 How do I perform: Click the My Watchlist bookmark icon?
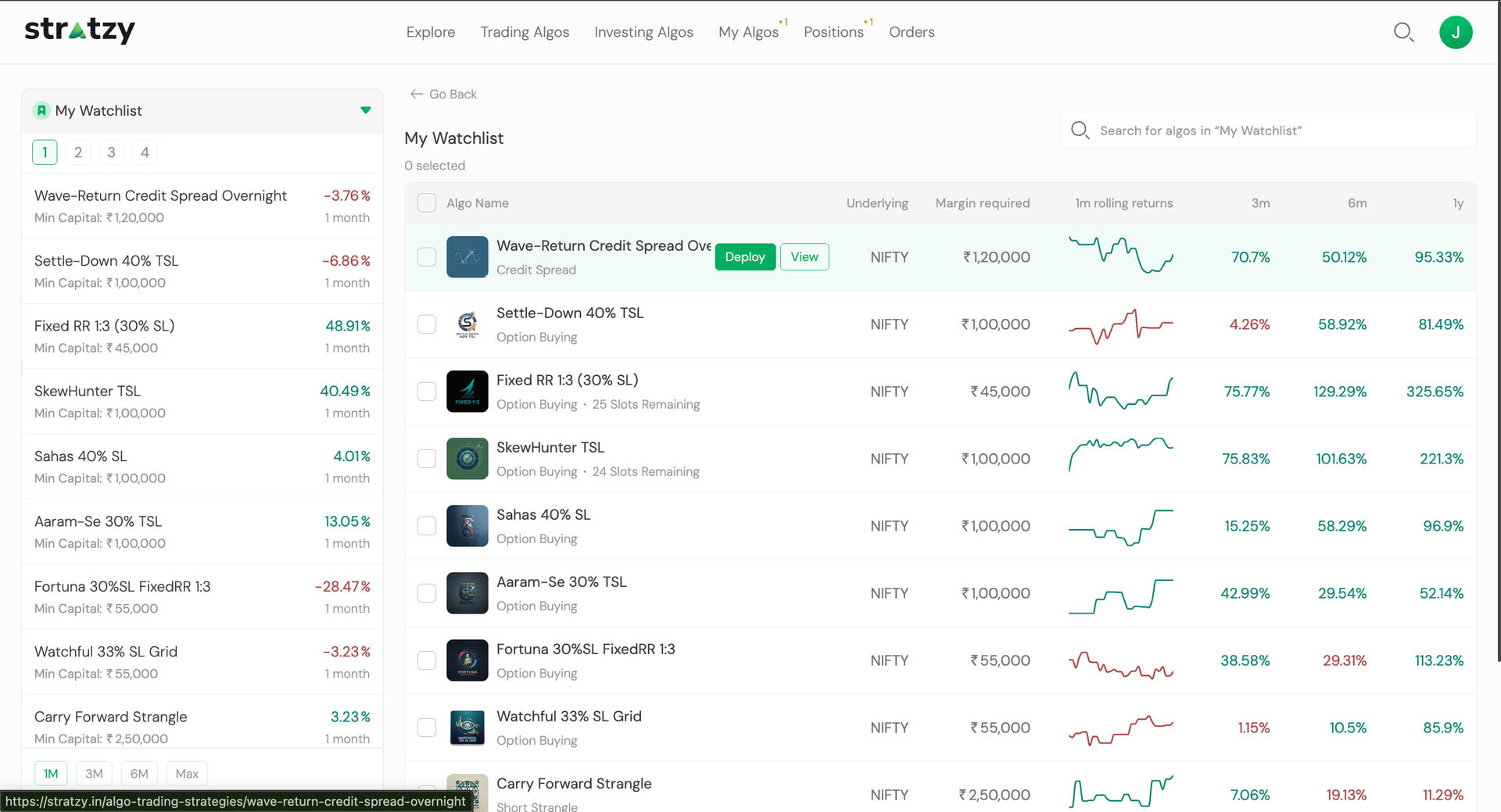(x=42, y=111)
